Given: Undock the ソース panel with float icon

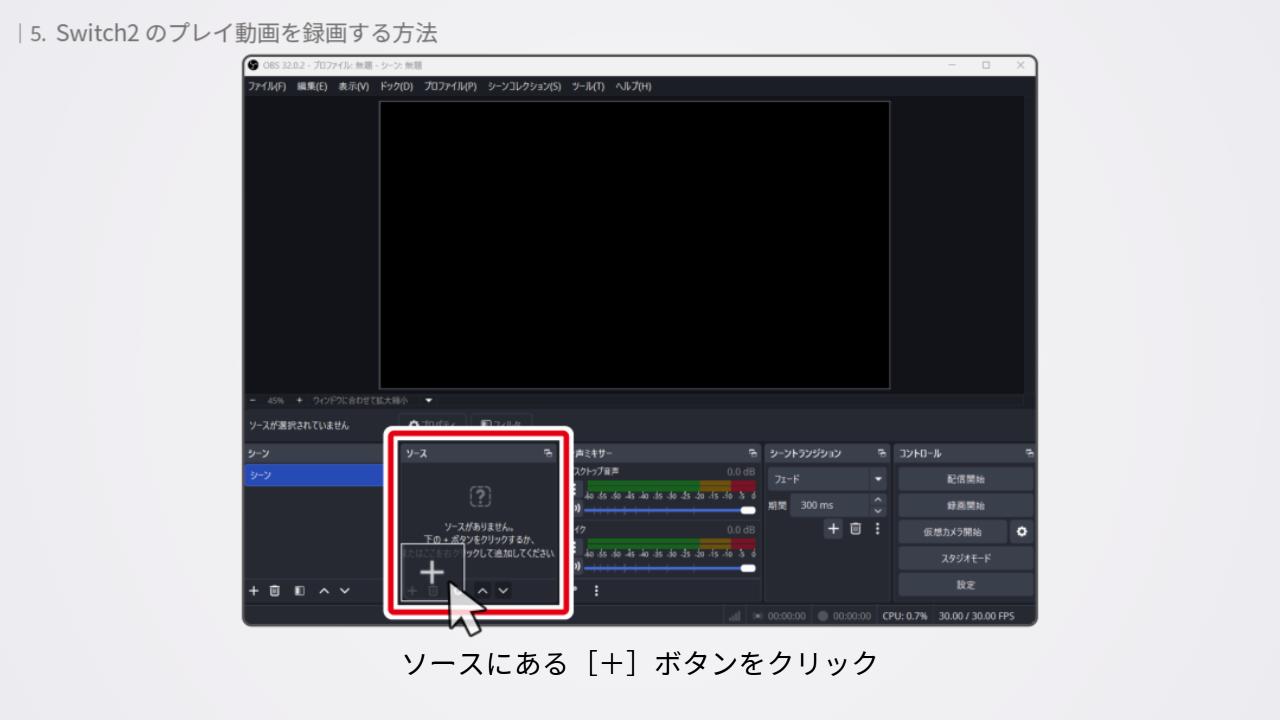Looking at the screenshot, I should click(548, 454).
